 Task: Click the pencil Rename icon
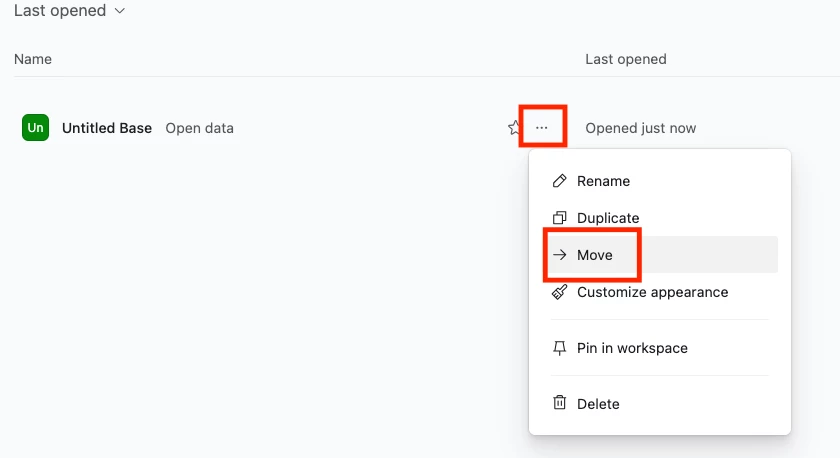tap(559, 181)
